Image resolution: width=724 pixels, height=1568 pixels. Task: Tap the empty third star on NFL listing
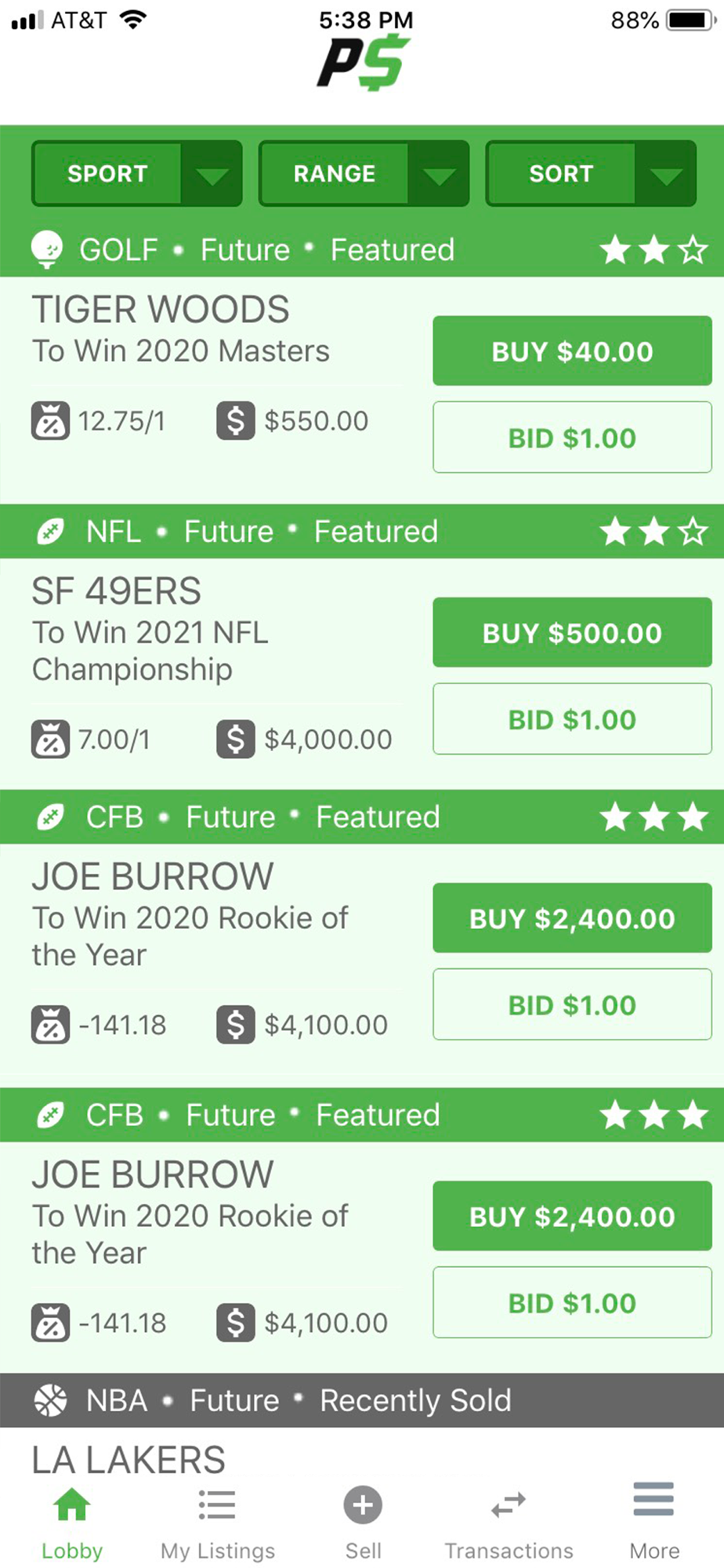point(693,532)
